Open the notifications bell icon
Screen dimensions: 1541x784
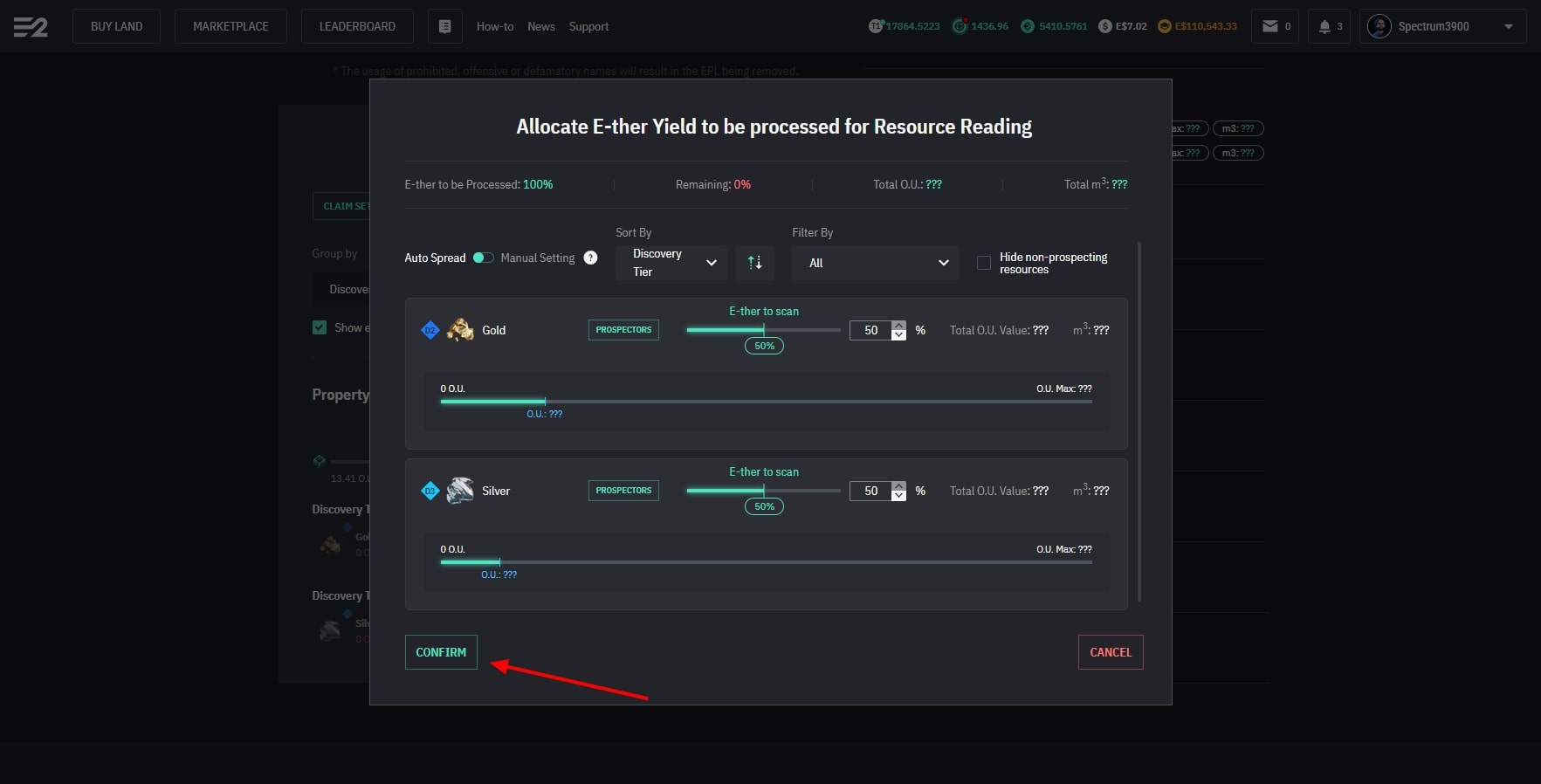[1324, 26]
